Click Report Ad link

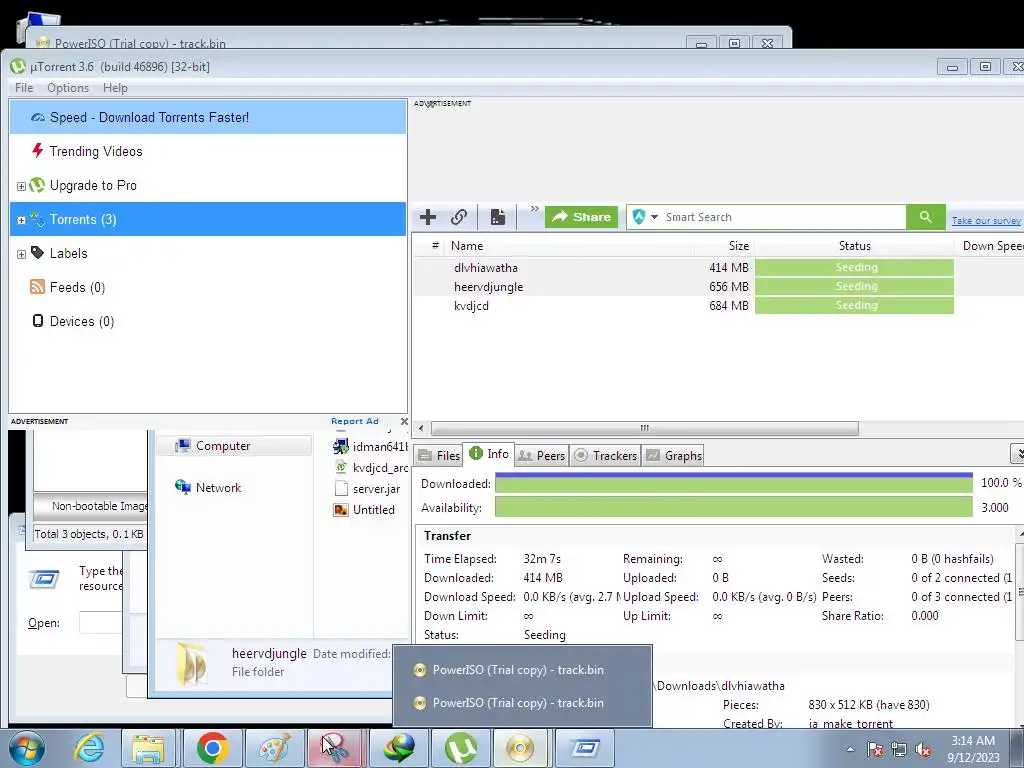355,421
